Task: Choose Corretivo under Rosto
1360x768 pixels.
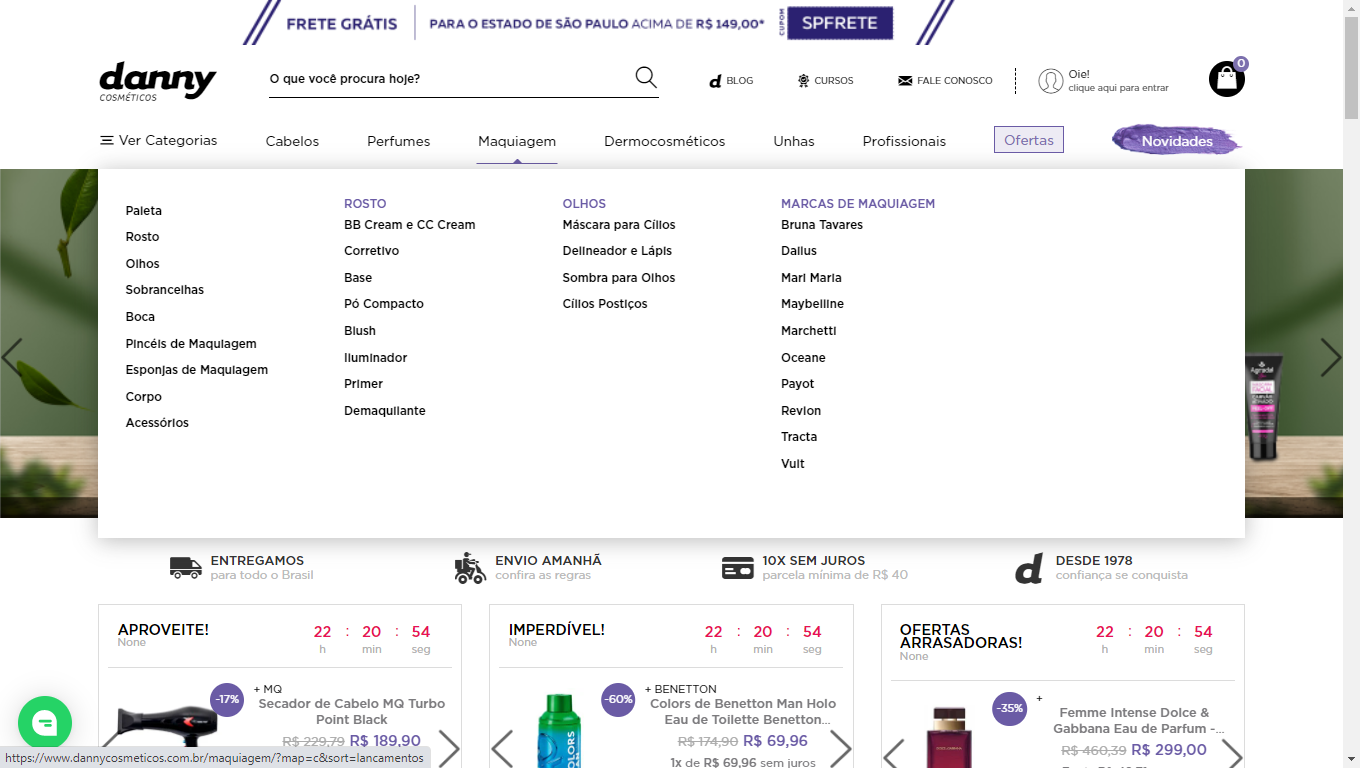Action: [372, 251]
